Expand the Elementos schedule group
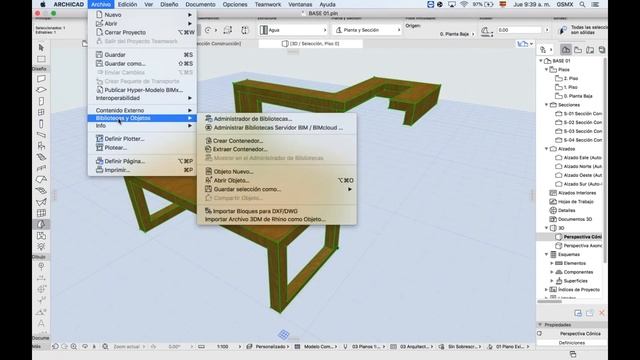This screenshot has width=640, height=360. pos(552,263)
